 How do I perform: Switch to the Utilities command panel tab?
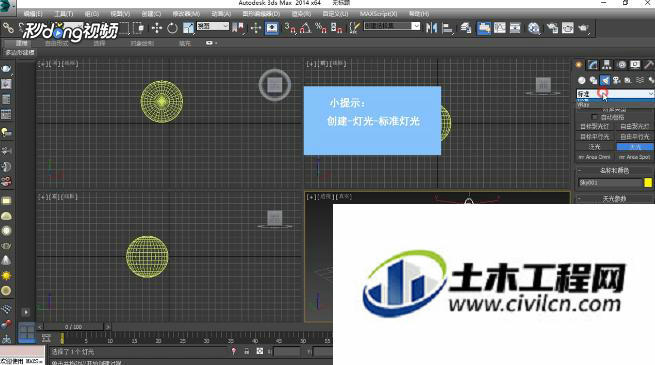click(x=648, y=65)
